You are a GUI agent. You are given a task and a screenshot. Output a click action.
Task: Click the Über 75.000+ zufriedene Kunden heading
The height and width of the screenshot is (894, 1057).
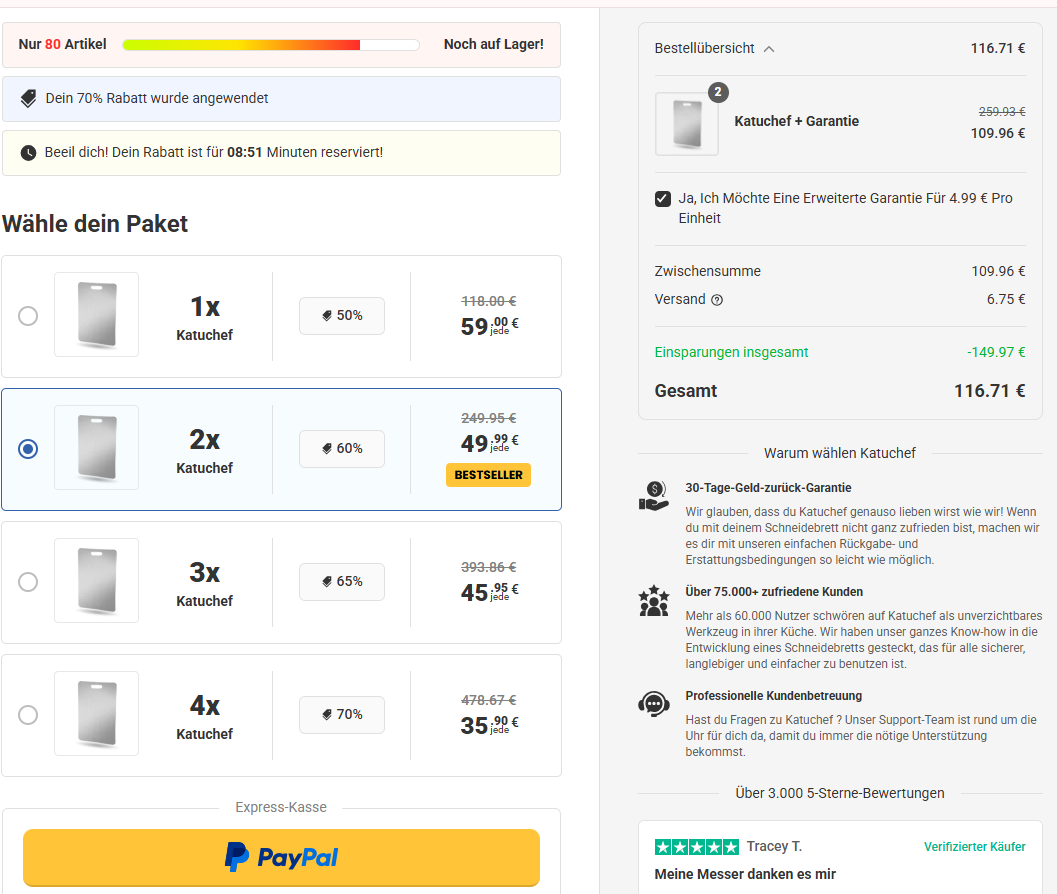[774, 592]
